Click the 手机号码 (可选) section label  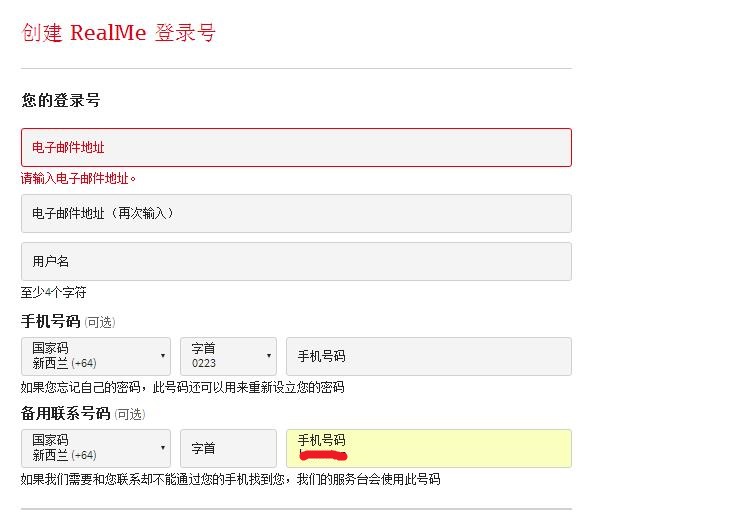tap(68, 322)
